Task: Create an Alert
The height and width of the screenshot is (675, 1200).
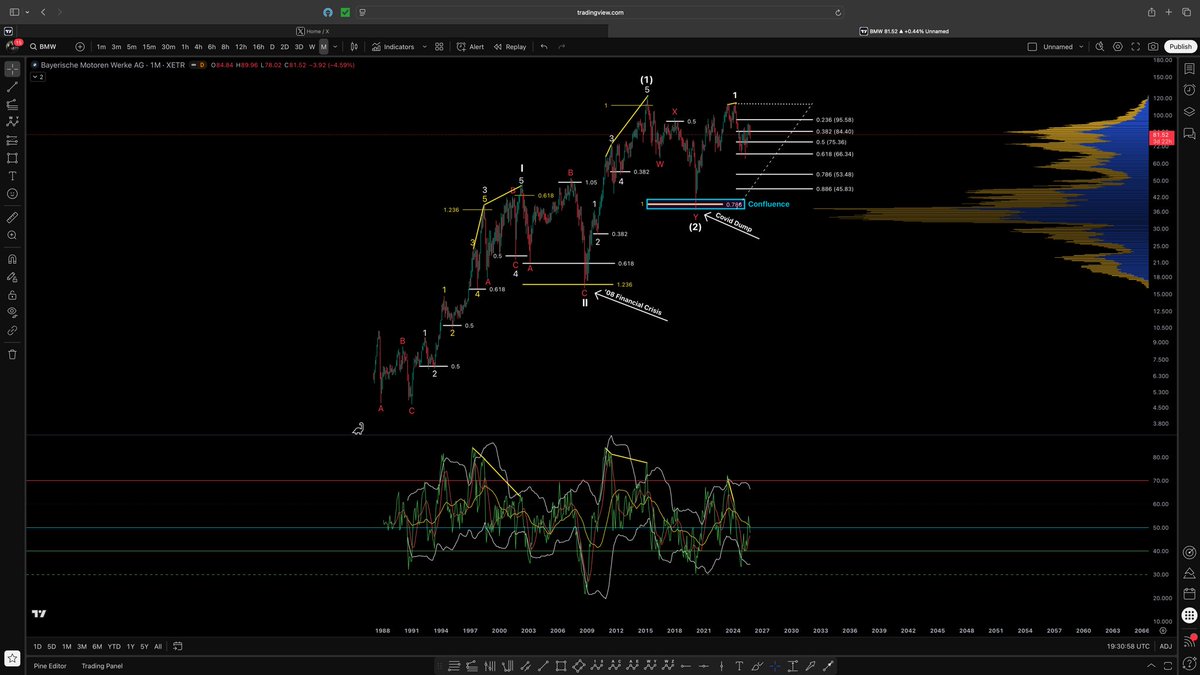Action: pos(469,46)
